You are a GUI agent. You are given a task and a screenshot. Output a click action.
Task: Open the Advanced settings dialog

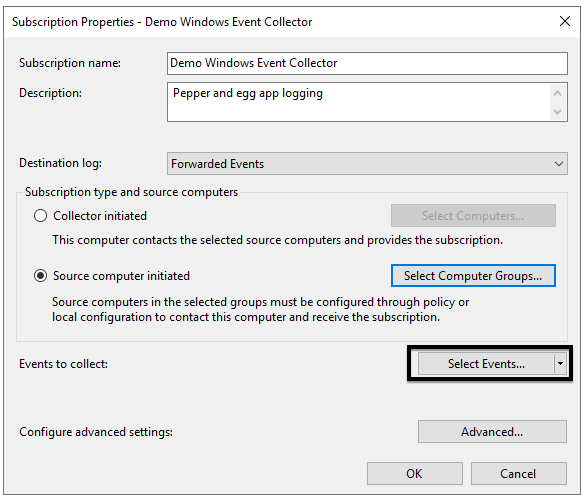click(x=492, y=432)
